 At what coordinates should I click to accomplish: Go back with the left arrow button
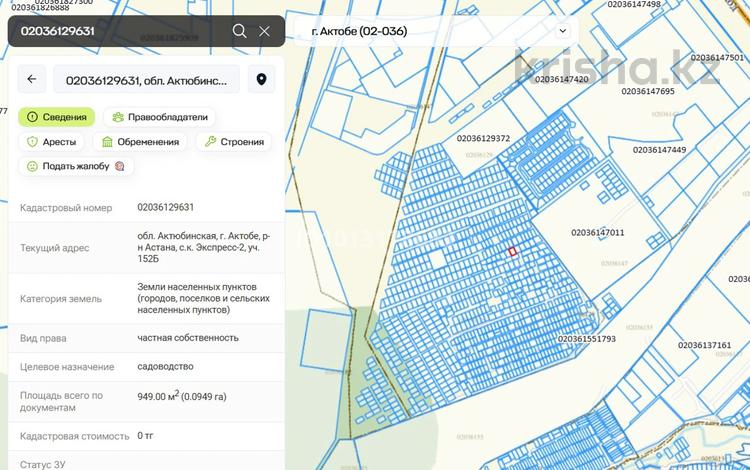point(32,79)
